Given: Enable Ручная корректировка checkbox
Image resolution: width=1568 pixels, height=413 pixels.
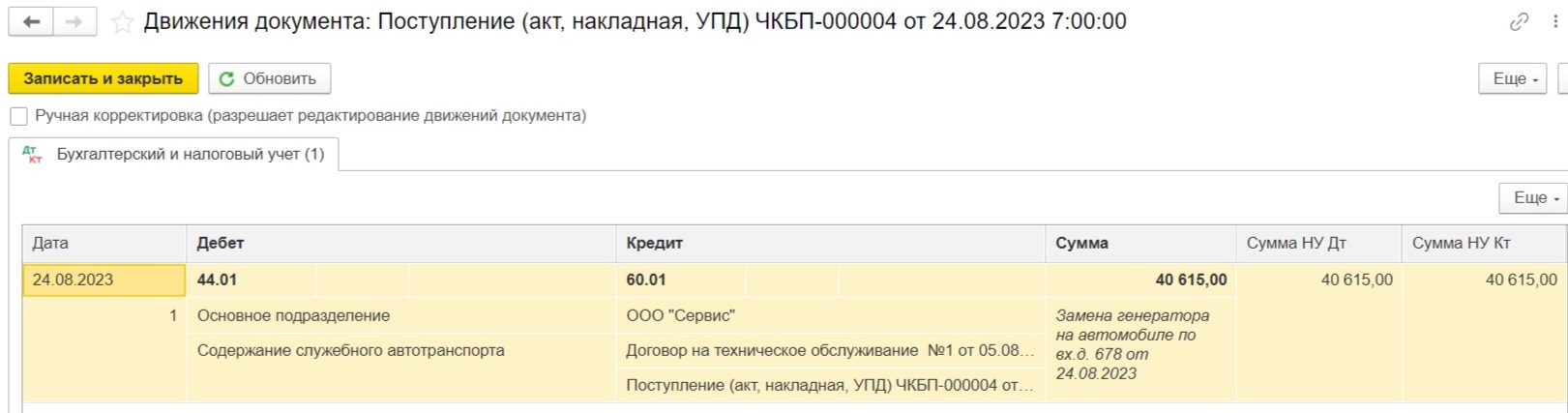Looking at the screenshot, I should coord(18,116).
